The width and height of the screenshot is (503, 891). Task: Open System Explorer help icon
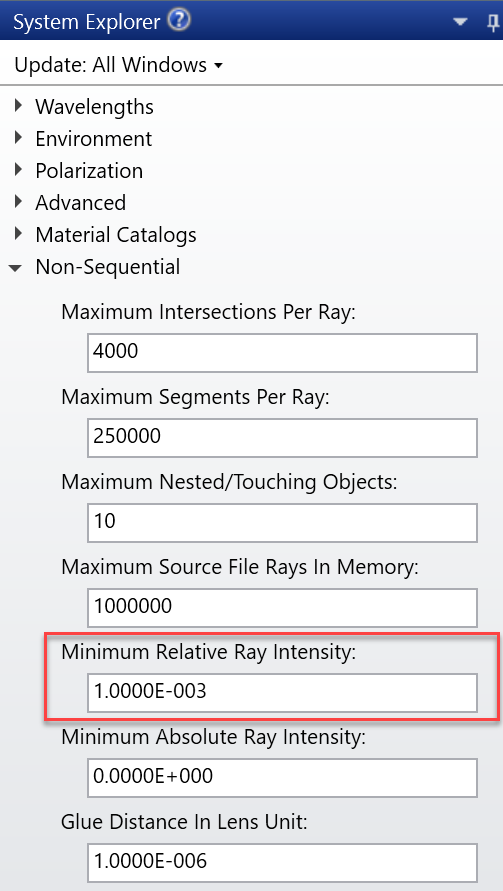point(180,21)
